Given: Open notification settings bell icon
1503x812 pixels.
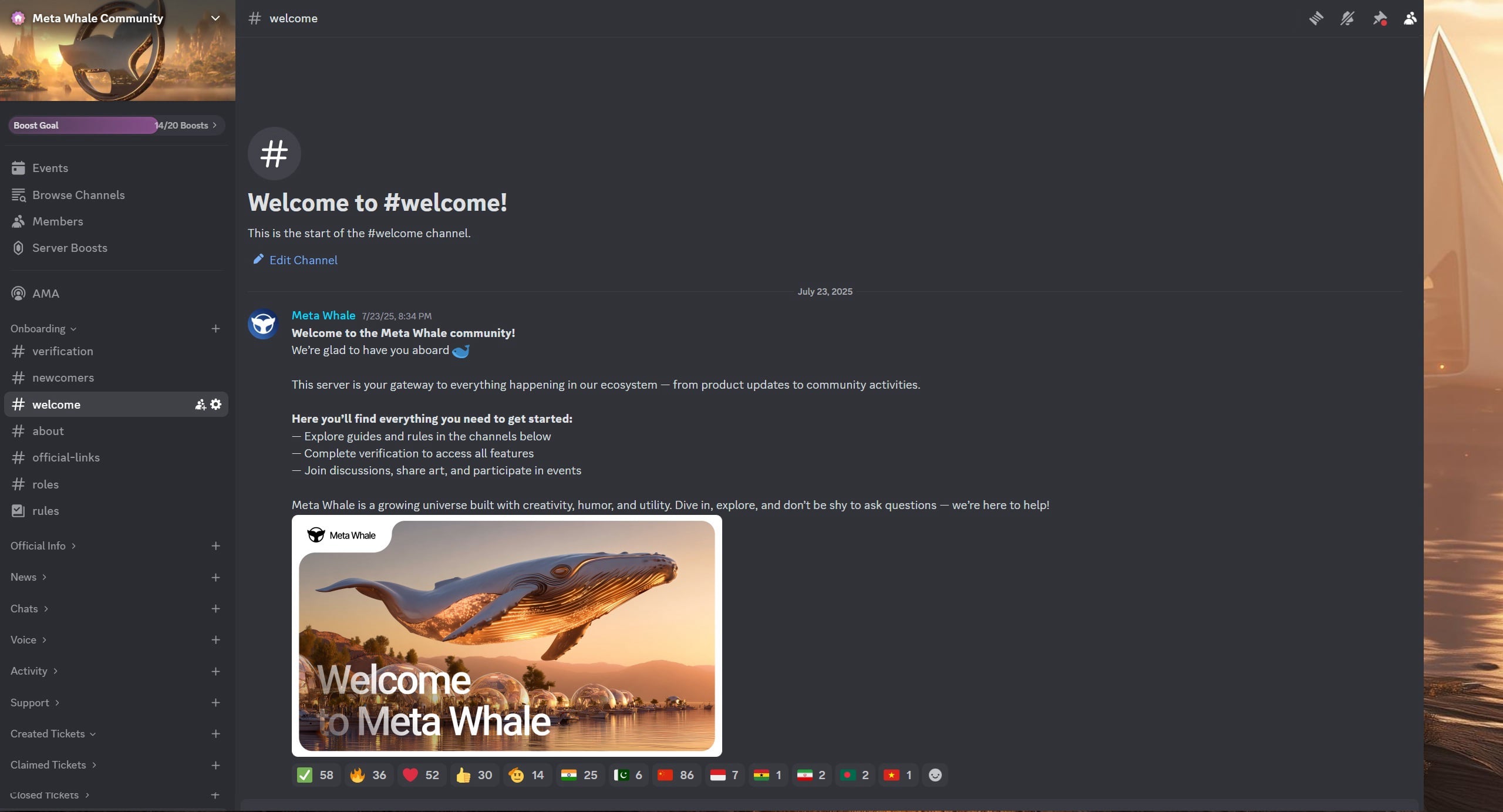Looking at the screenshot, I should tap(1347, 18).
